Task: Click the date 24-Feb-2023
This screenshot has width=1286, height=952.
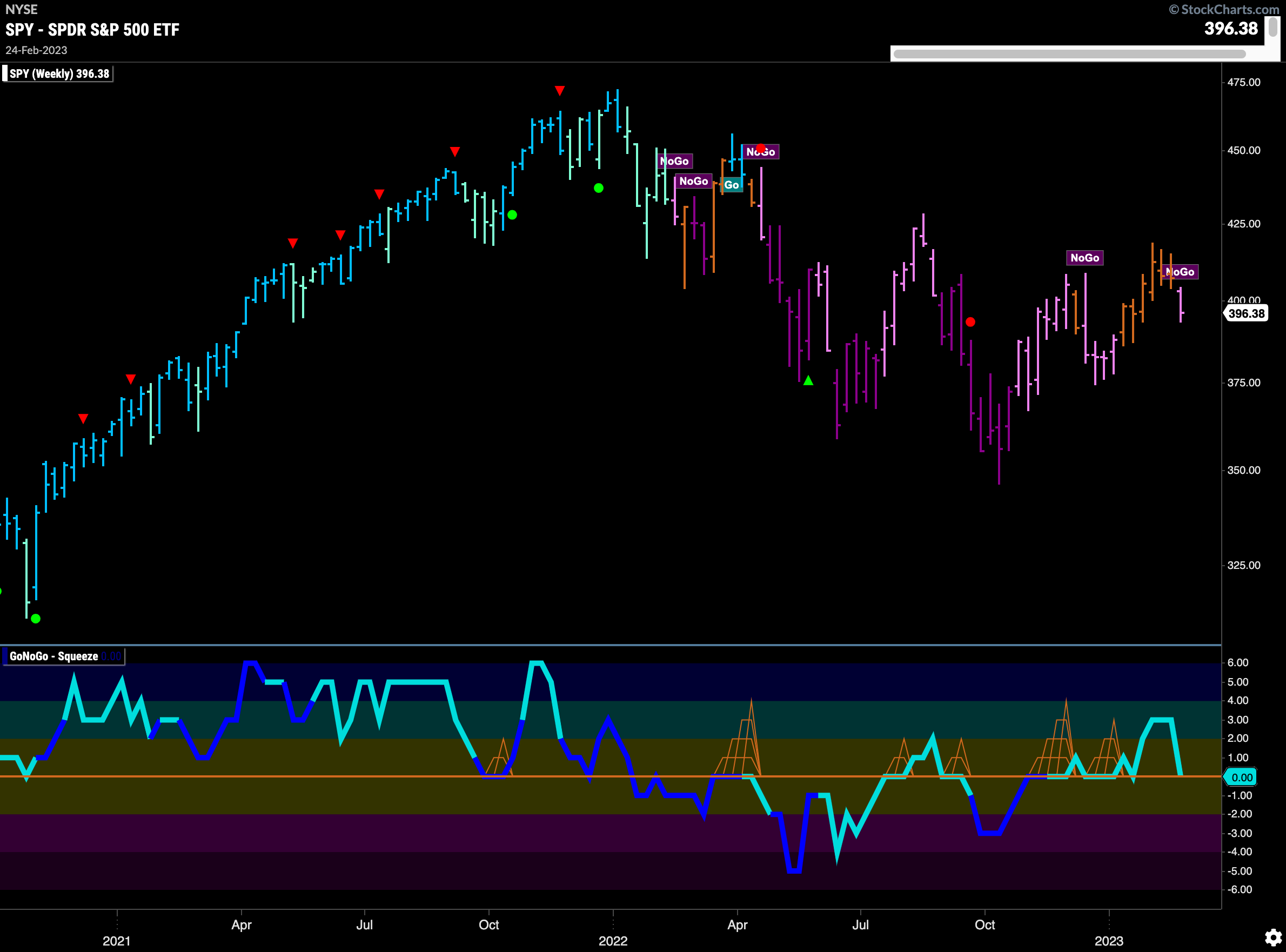Action: (x=36, y=50)
